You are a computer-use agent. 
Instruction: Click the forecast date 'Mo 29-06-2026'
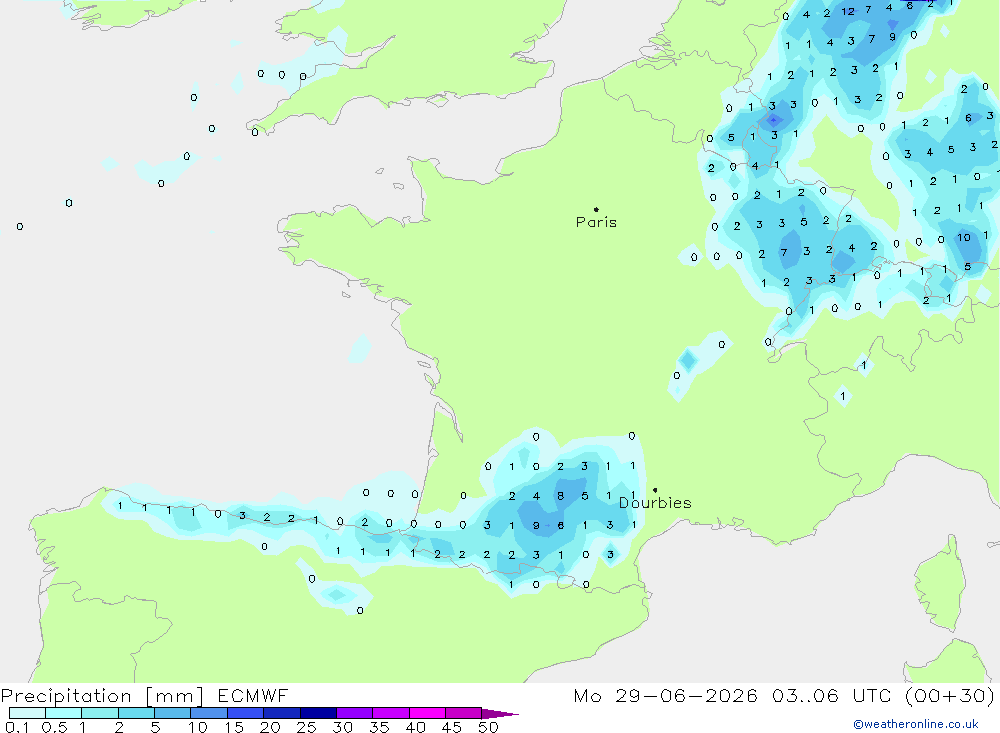(x=665, y=695)
